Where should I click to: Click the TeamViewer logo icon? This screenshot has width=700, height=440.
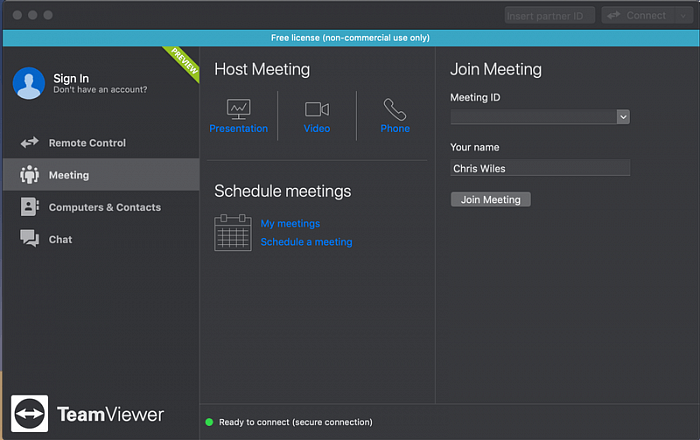[30, 414]
